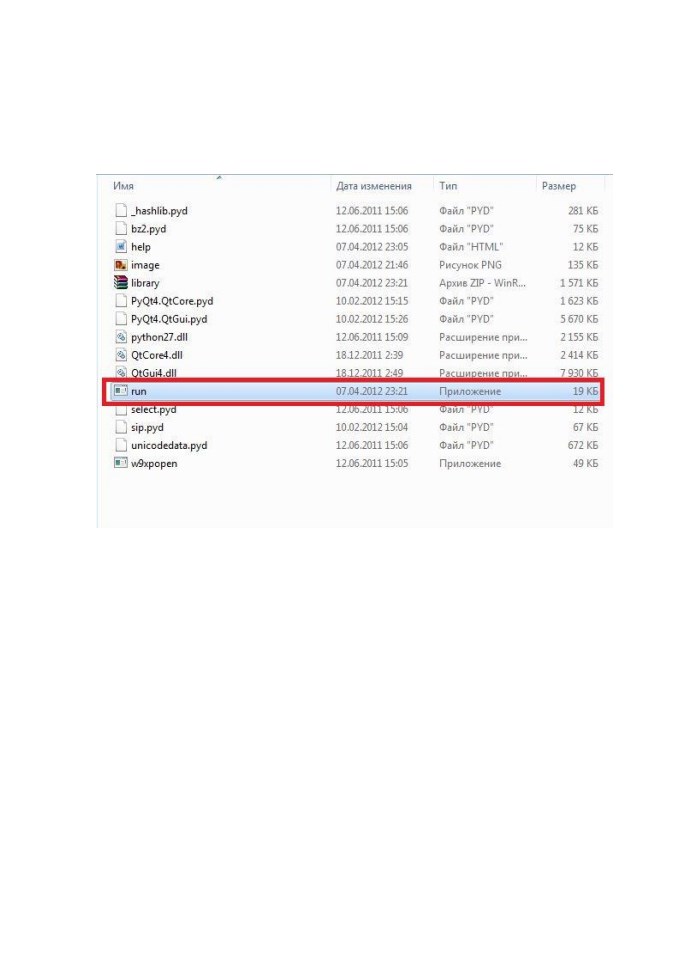This screenshot has height=960, width=678.
Task: Select the file name PyQt4.QtGui.pyd
Action: [x=169, y=319]
